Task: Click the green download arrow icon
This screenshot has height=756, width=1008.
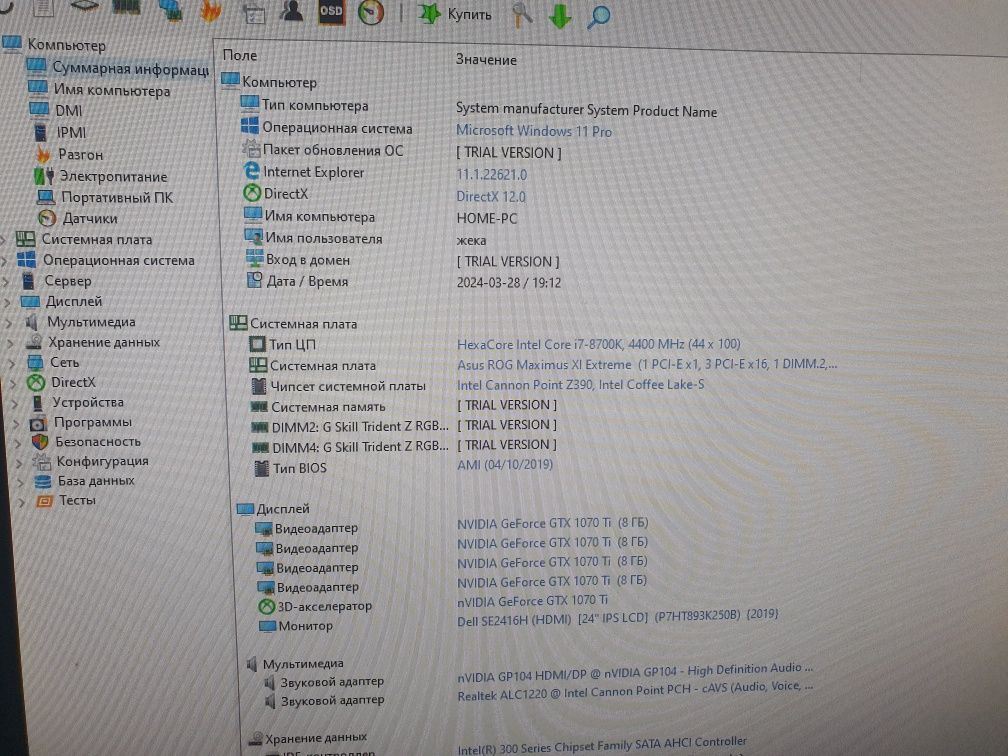Action: click(560, 16)
